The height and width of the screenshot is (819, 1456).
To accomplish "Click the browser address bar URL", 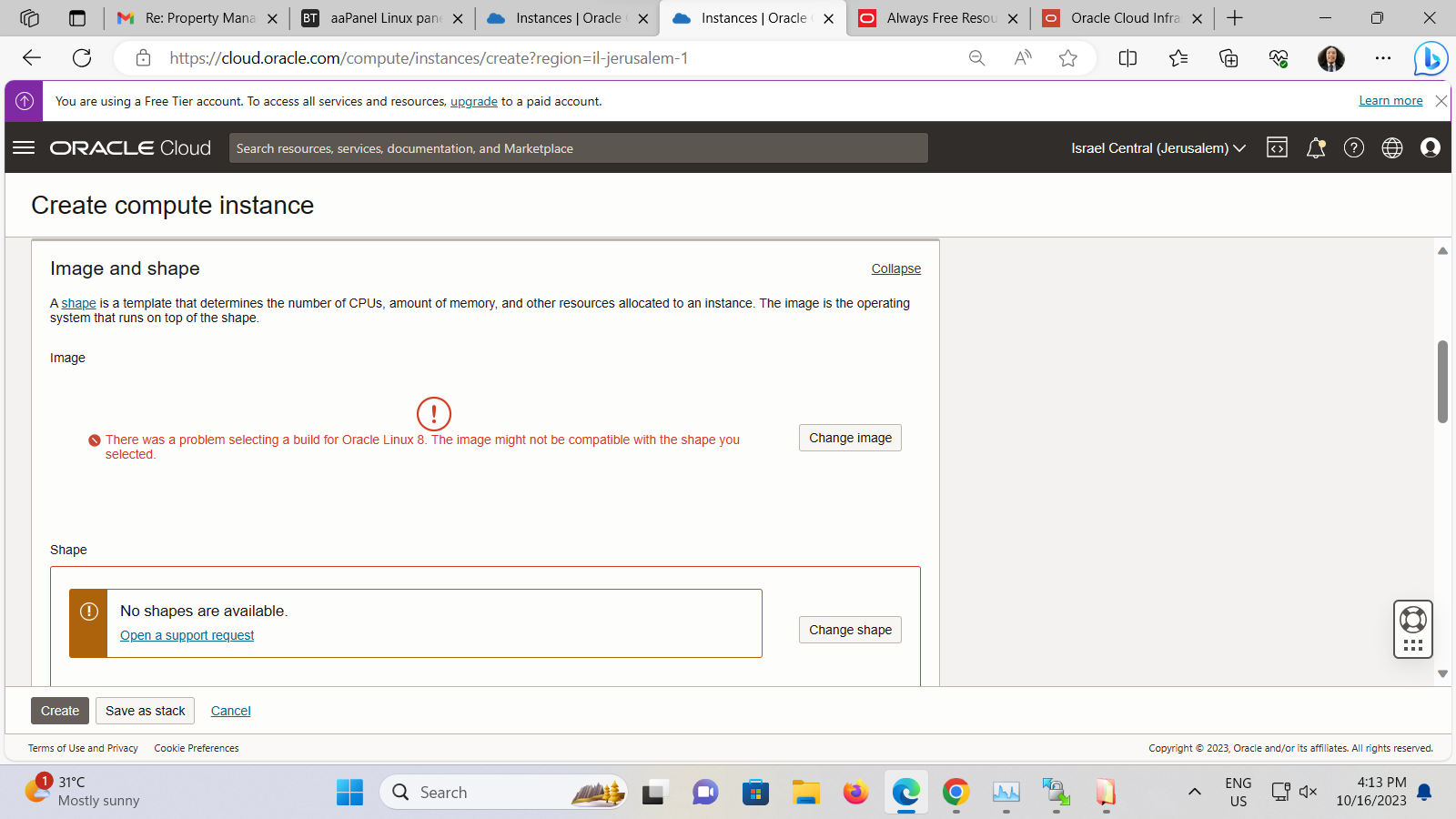I will click(x=429, y=58).
